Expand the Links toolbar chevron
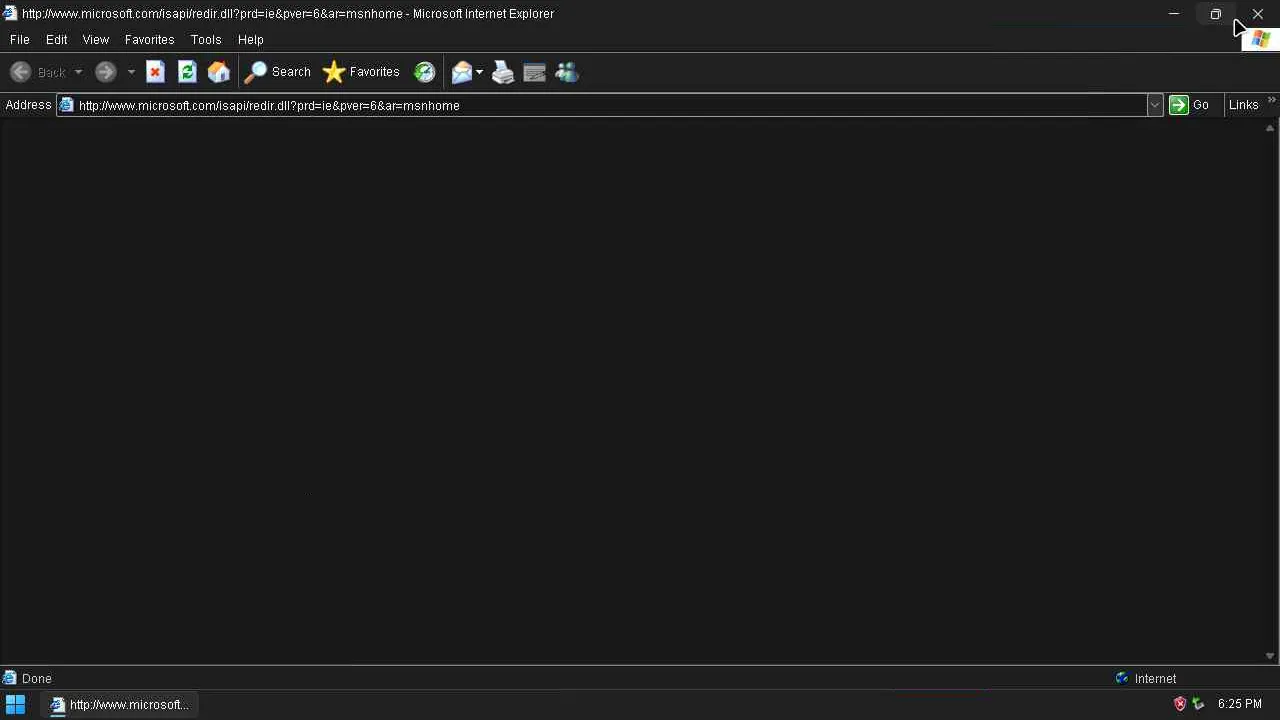The width and height of the screenshot is (1280, 720). coord(1271,100)
